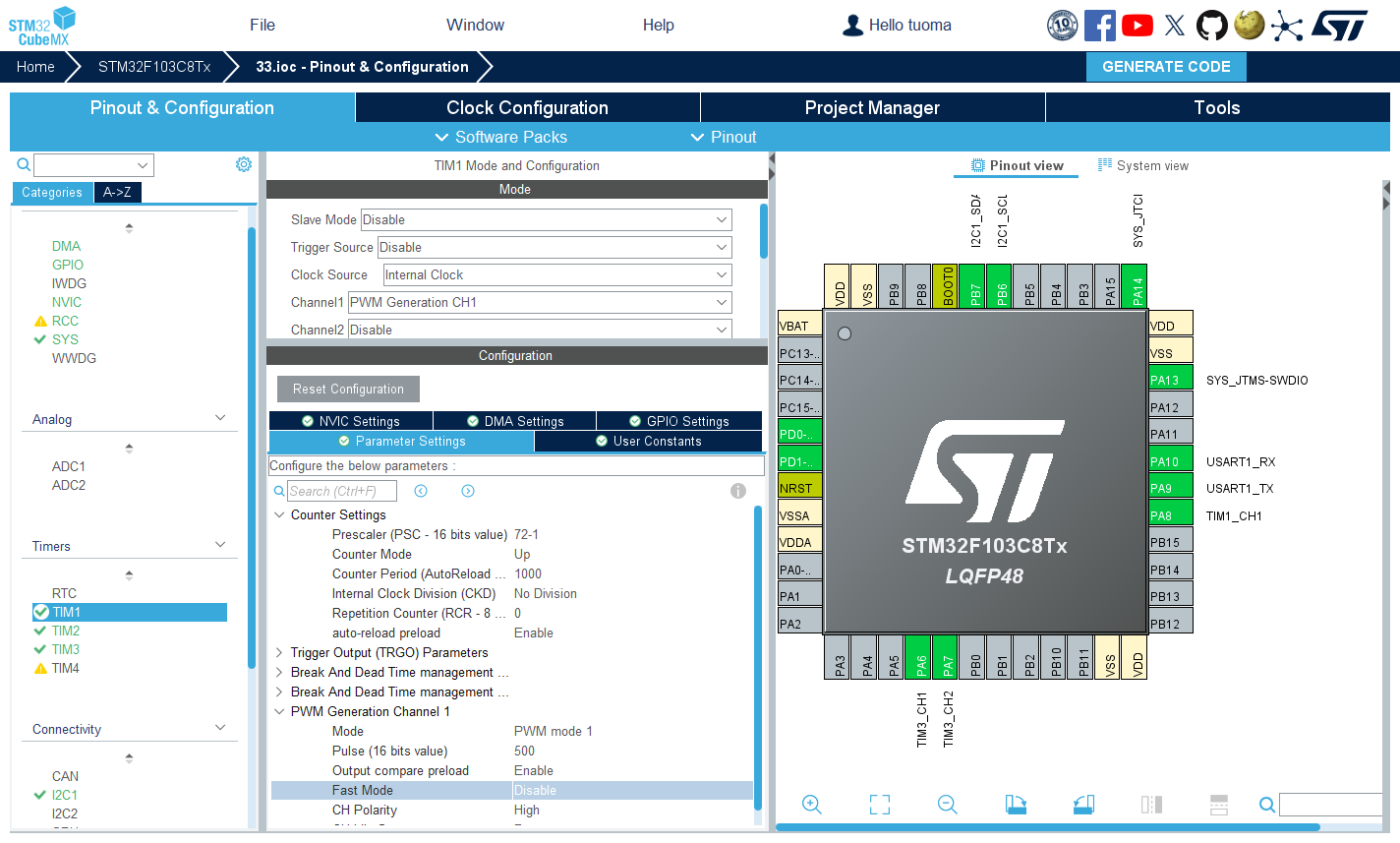Click the pinout split layout icon
The height and width of the screenshot is (843, 1400).
click(1219, 805)
